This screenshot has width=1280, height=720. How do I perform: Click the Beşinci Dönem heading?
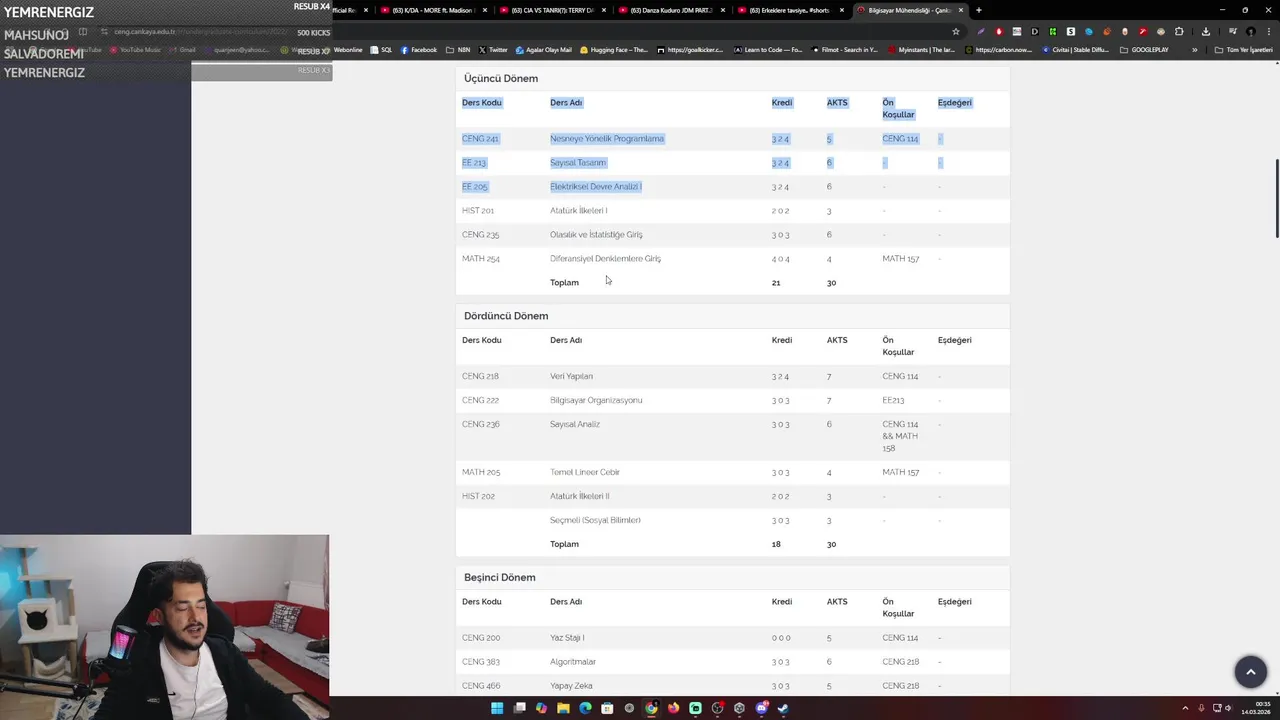(x=499, y=577)
